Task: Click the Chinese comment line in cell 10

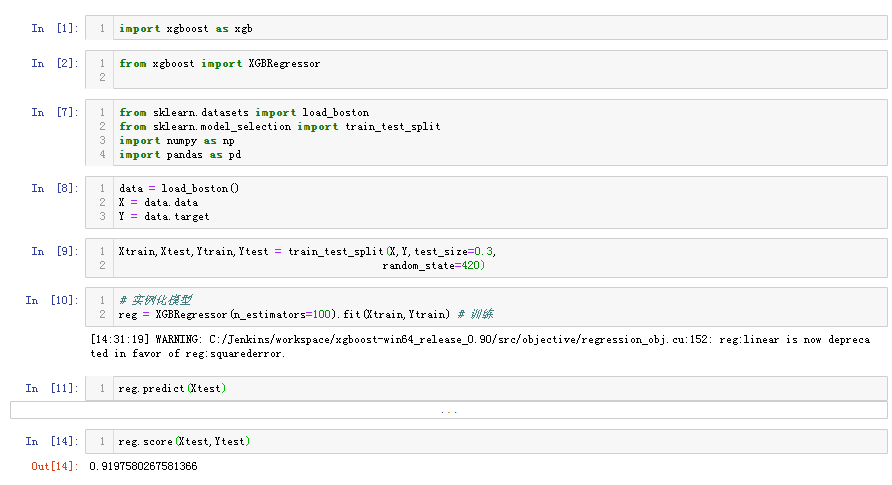Action: [x=155, y=300]
